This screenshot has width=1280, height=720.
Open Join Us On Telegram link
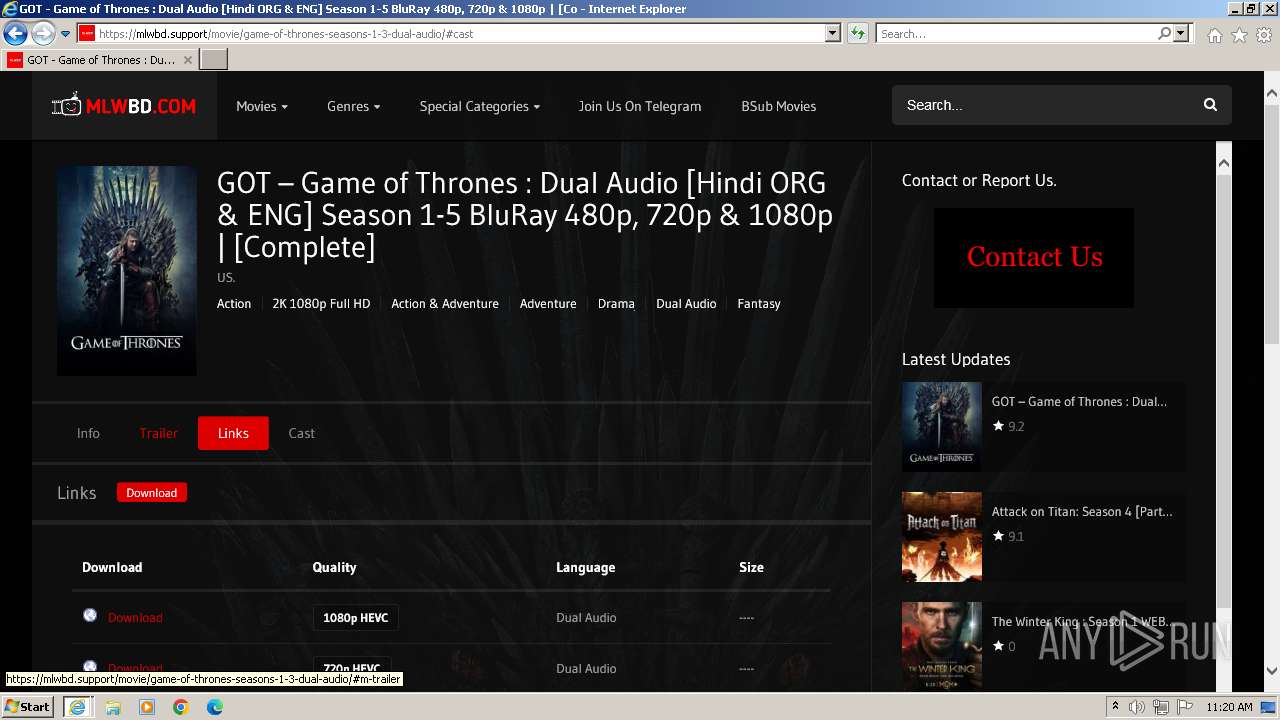click(x=640, y=106)
